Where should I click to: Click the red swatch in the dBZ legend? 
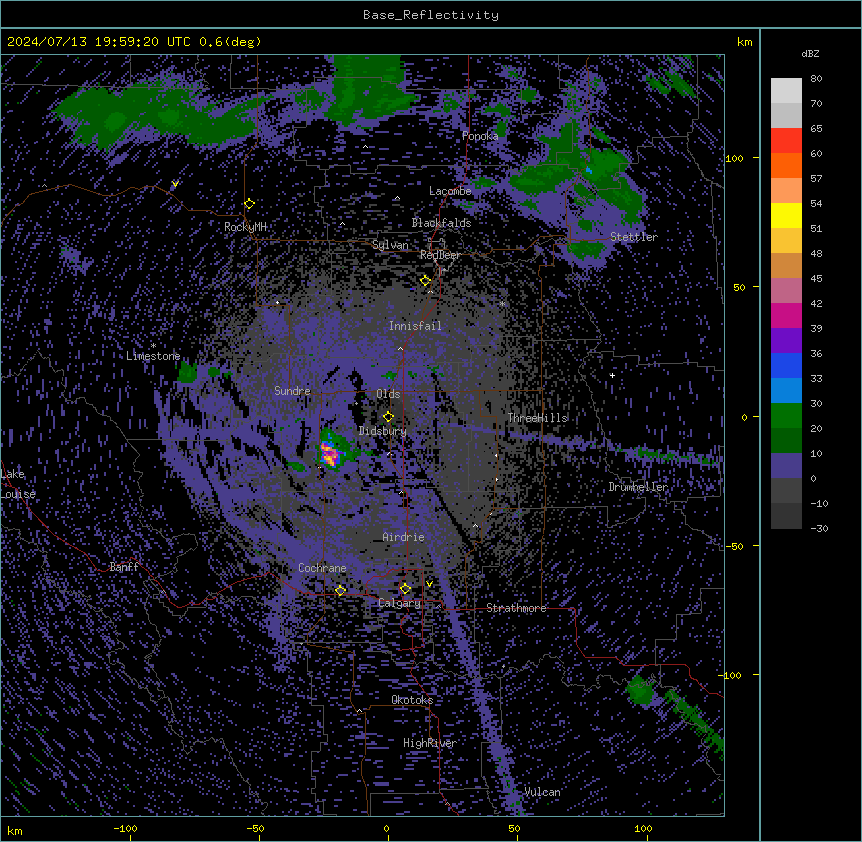coord(786,140)
